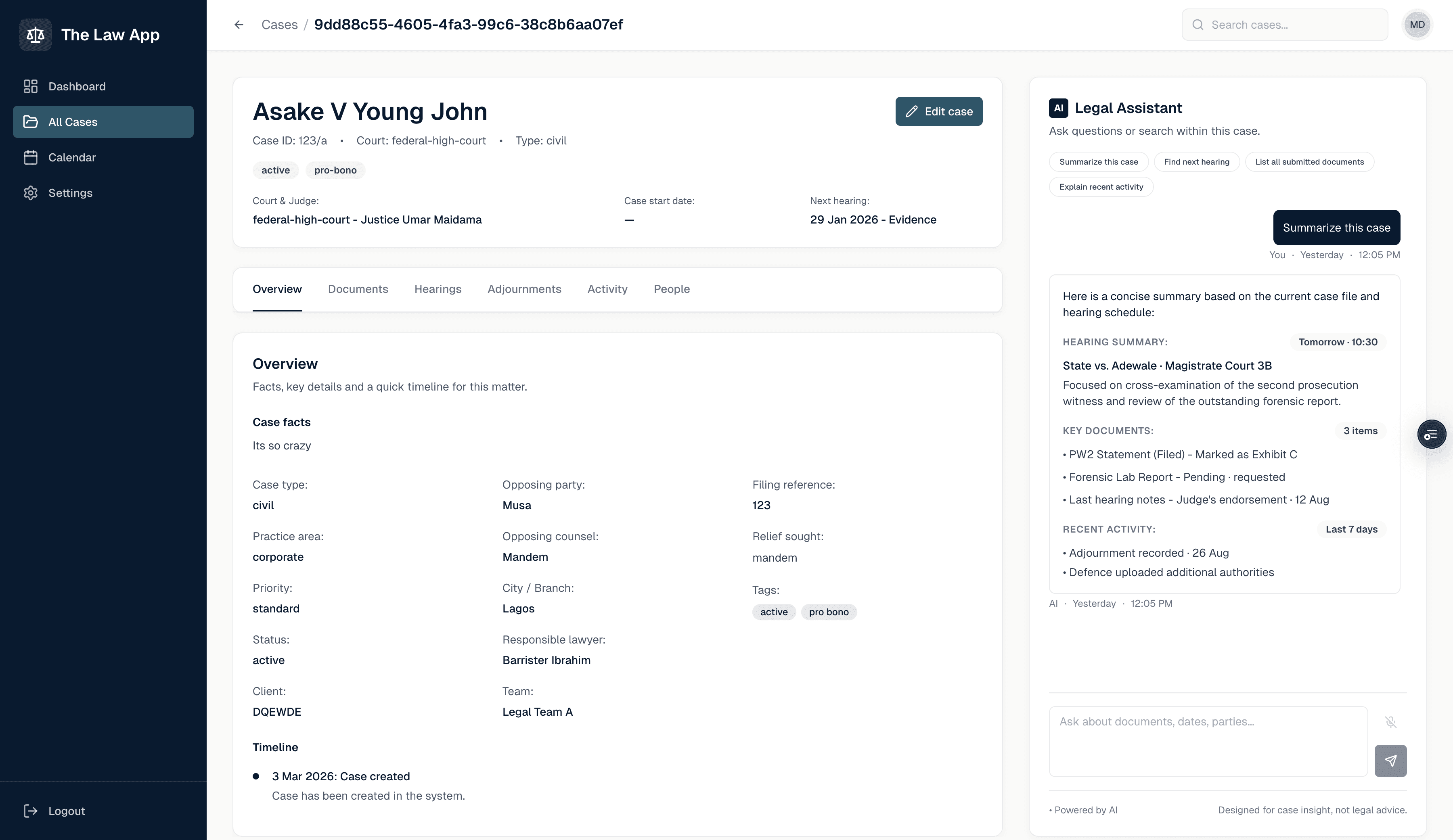Screen dimensions: 1453x840
Task: Click the Cases breadcrumb link
Action: coord(279,25)
